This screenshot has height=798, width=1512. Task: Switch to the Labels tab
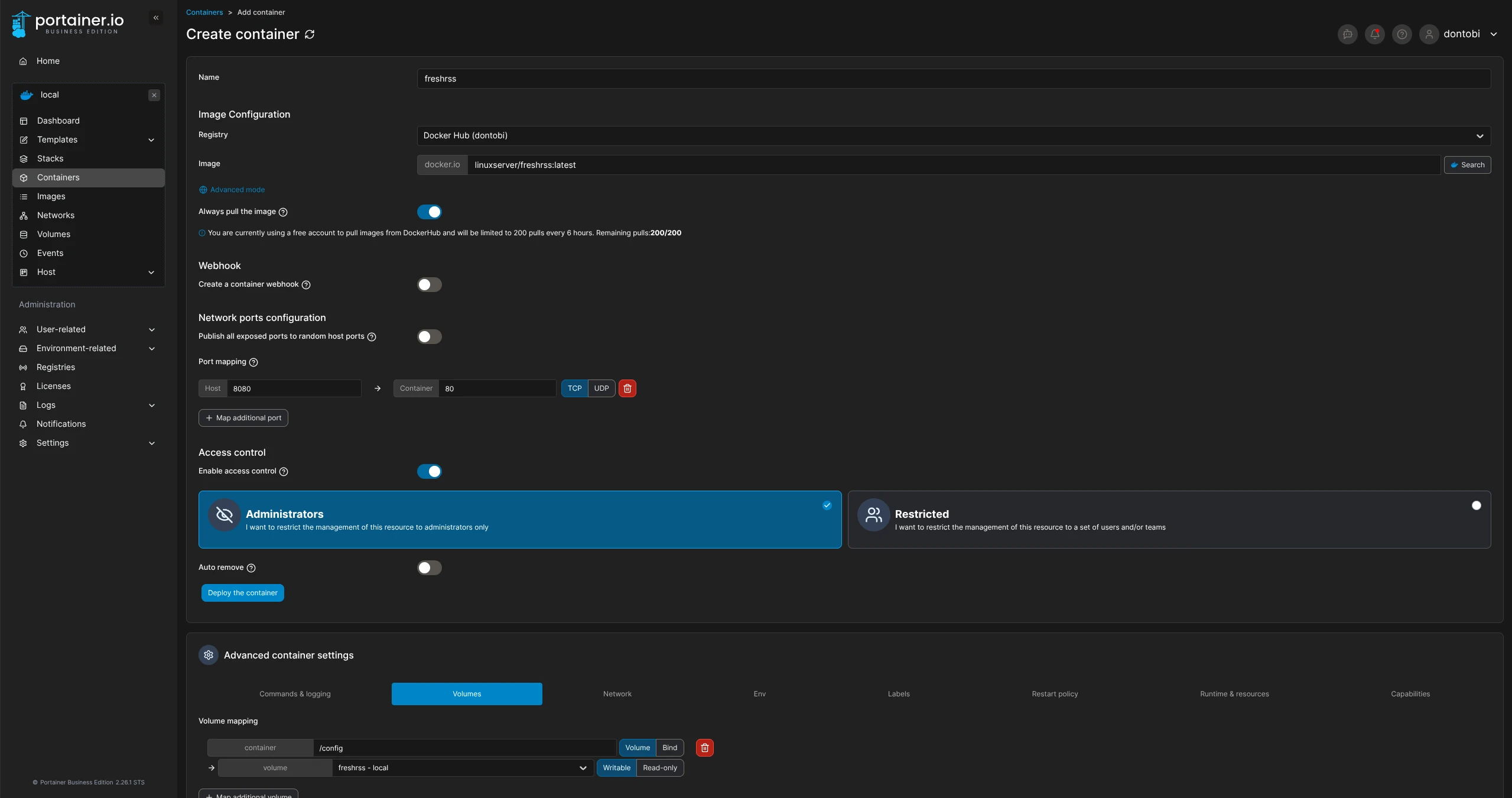899,694
